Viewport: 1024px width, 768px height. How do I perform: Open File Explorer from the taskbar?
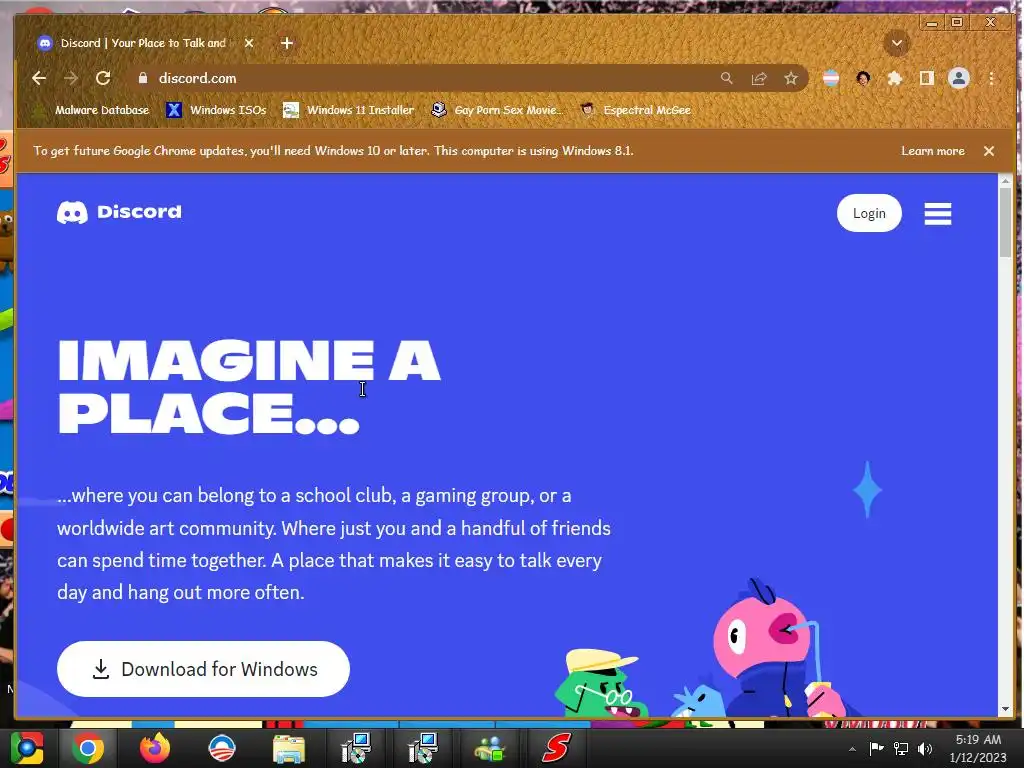click(289, 748)
